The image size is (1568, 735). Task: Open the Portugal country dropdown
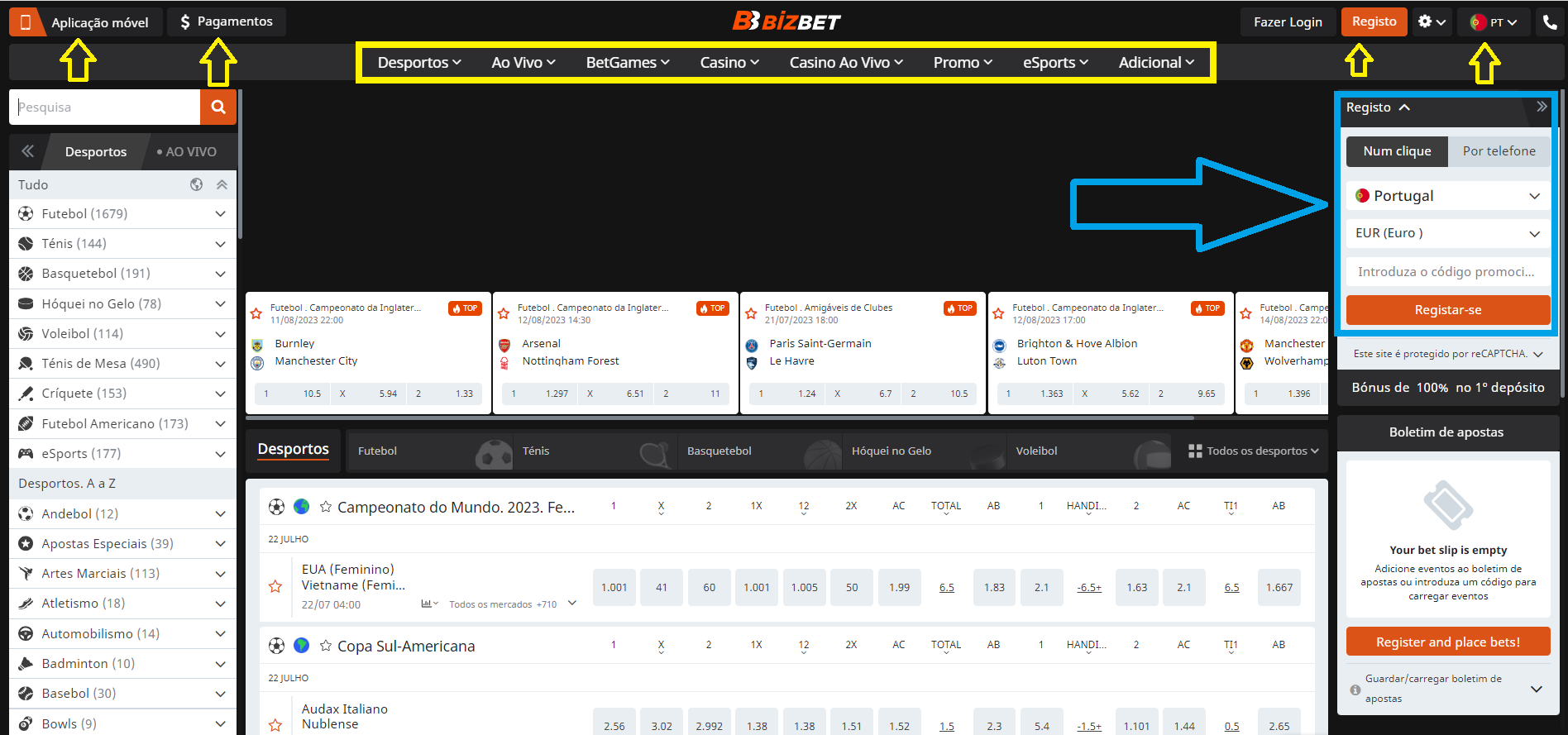point(1447,196)
